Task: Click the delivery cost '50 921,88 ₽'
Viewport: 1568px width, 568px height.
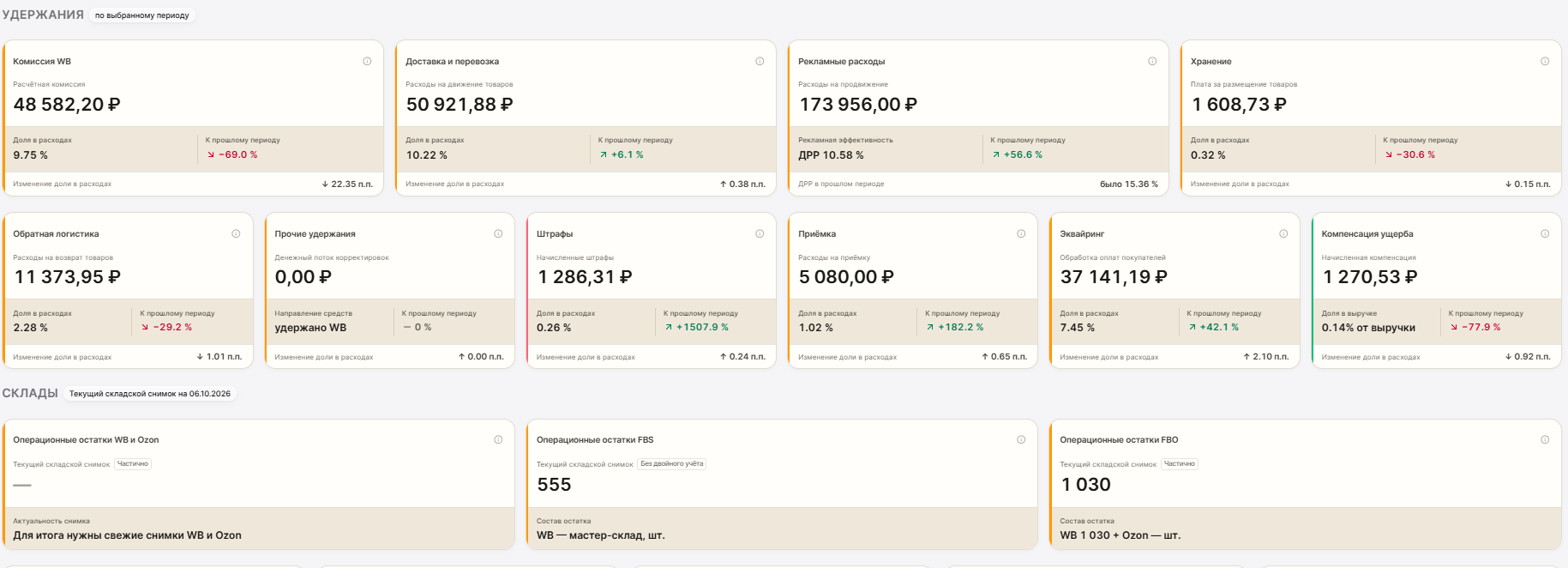Action: click(x=460, y=105)
